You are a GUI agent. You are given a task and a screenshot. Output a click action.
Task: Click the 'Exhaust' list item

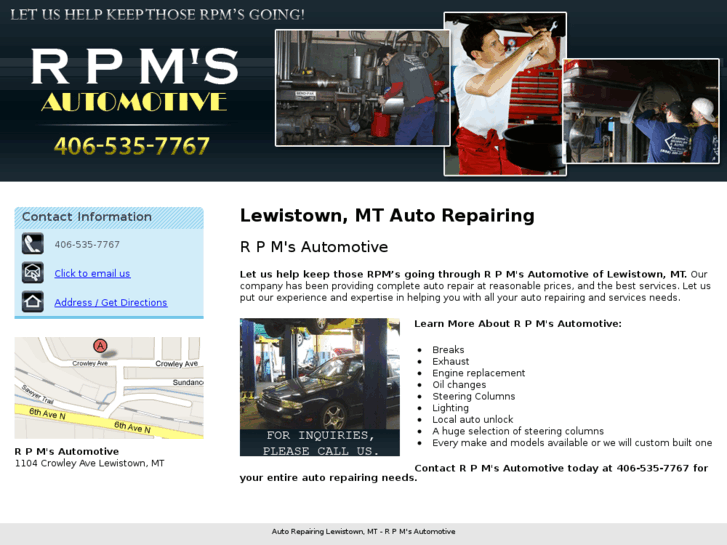coord(451,361)
